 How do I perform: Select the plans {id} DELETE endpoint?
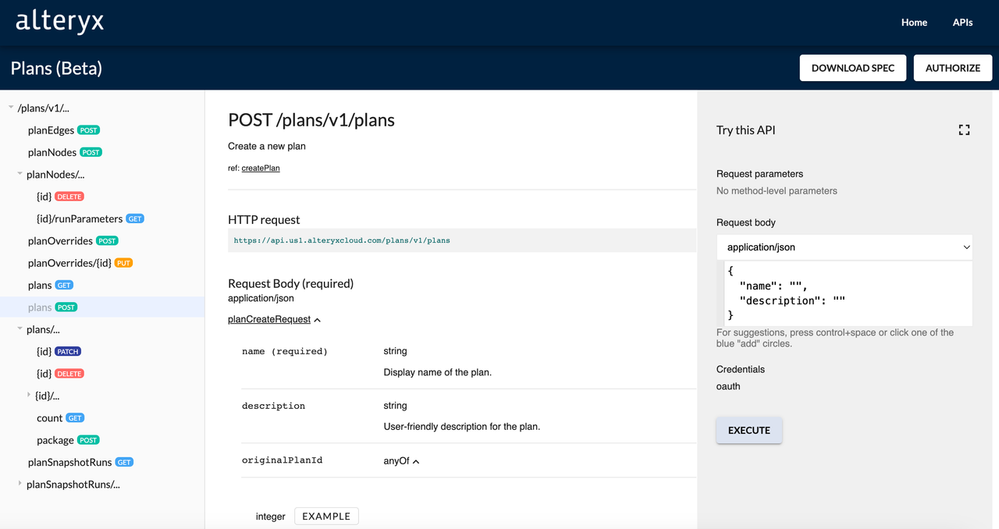click(x=61, y=373)
